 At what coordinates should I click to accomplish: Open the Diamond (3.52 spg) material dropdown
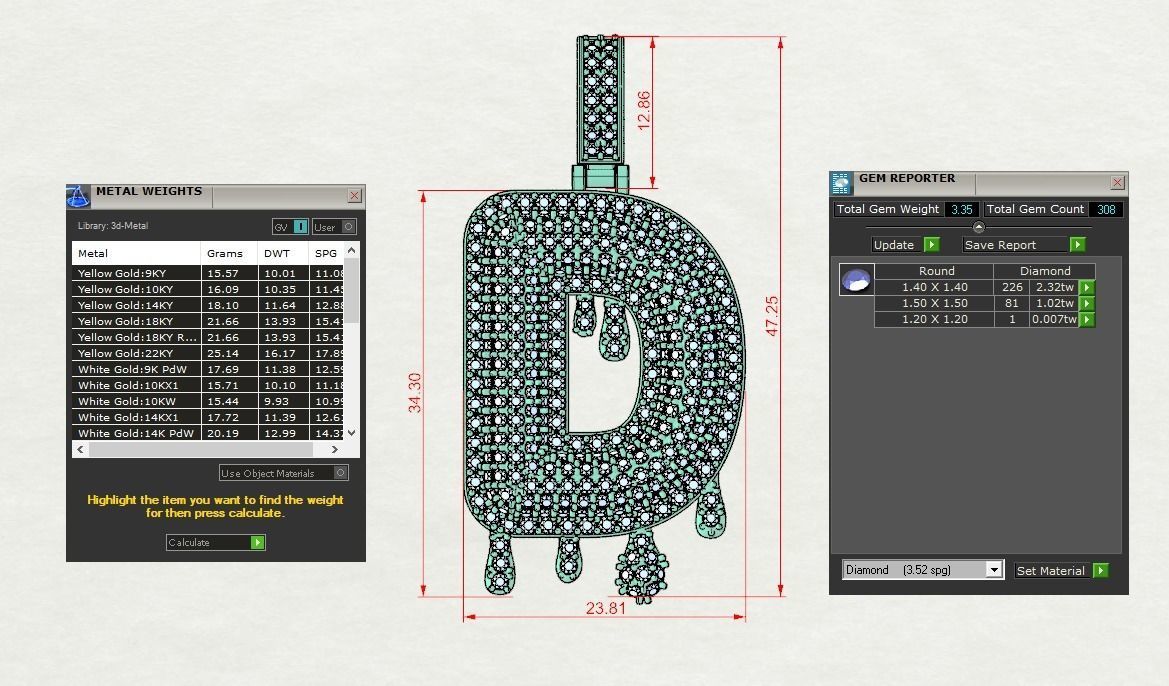coord(994,570)
